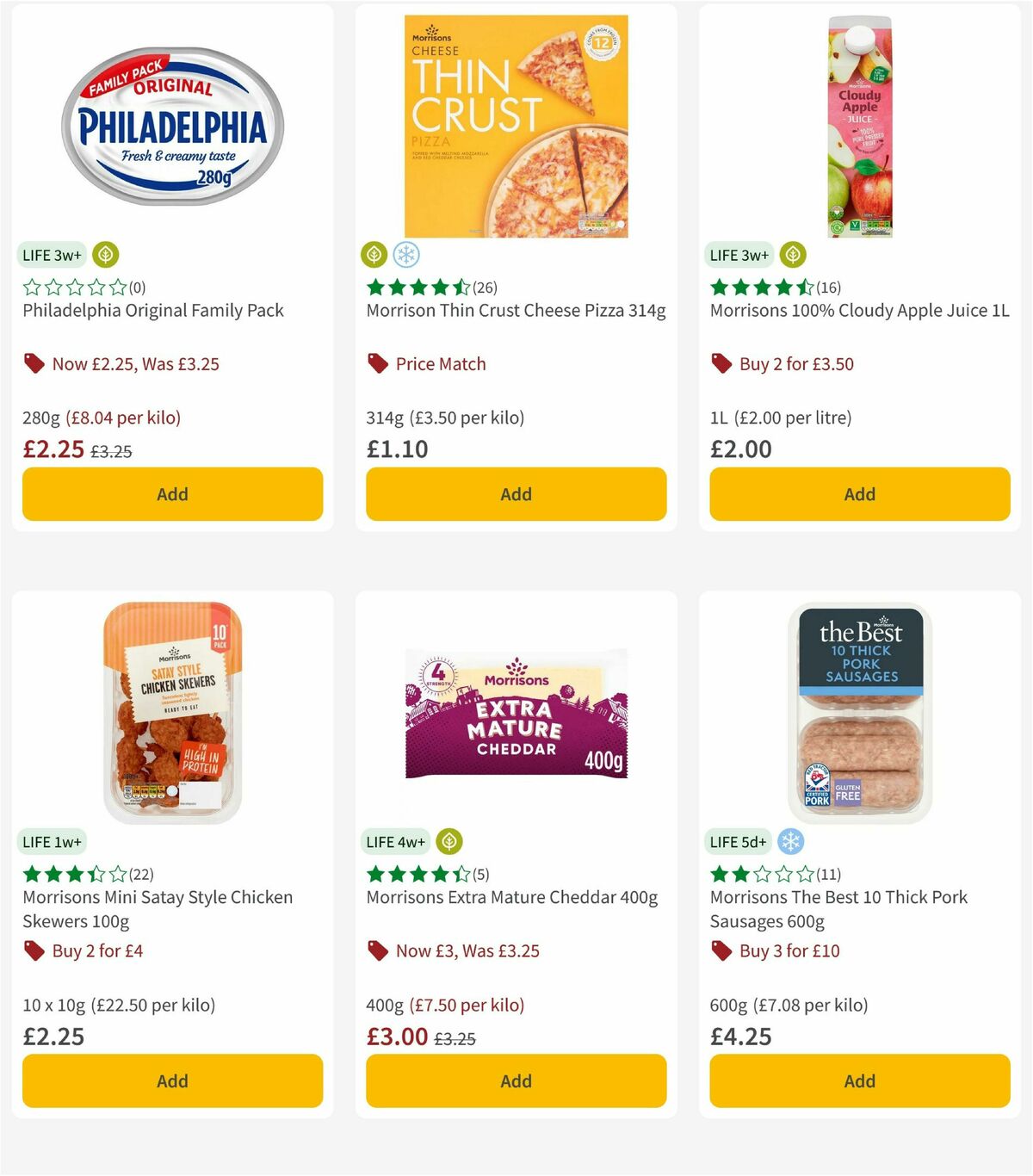This screenshot has width=1033, height=1176.
Task: Click the snowflake icon on Thick Pork Sausages
Action: coord(790,842)
